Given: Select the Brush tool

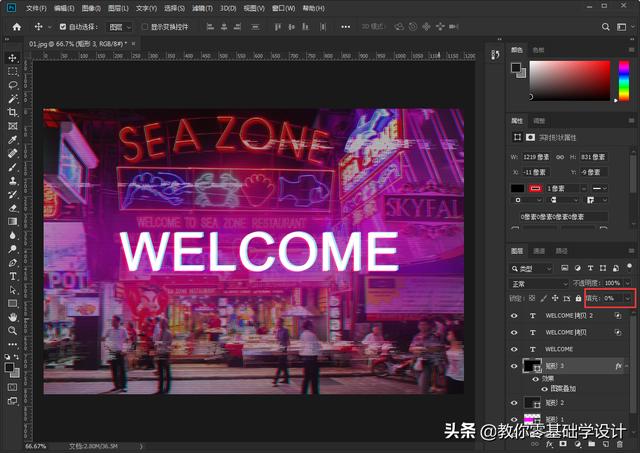Looking at the screenshot, I should coord(12,167).
